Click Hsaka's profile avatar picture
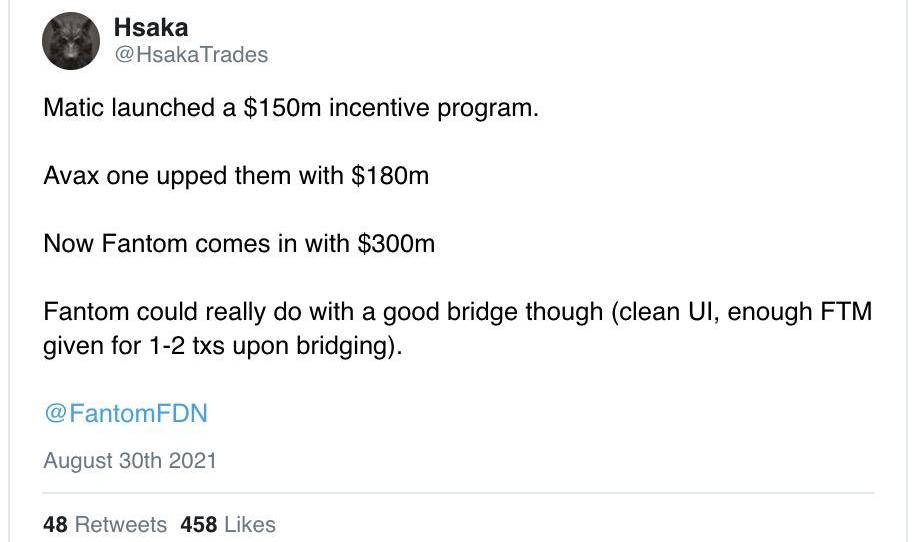Screen dimensions: 916x542 (x=70, y=41)
